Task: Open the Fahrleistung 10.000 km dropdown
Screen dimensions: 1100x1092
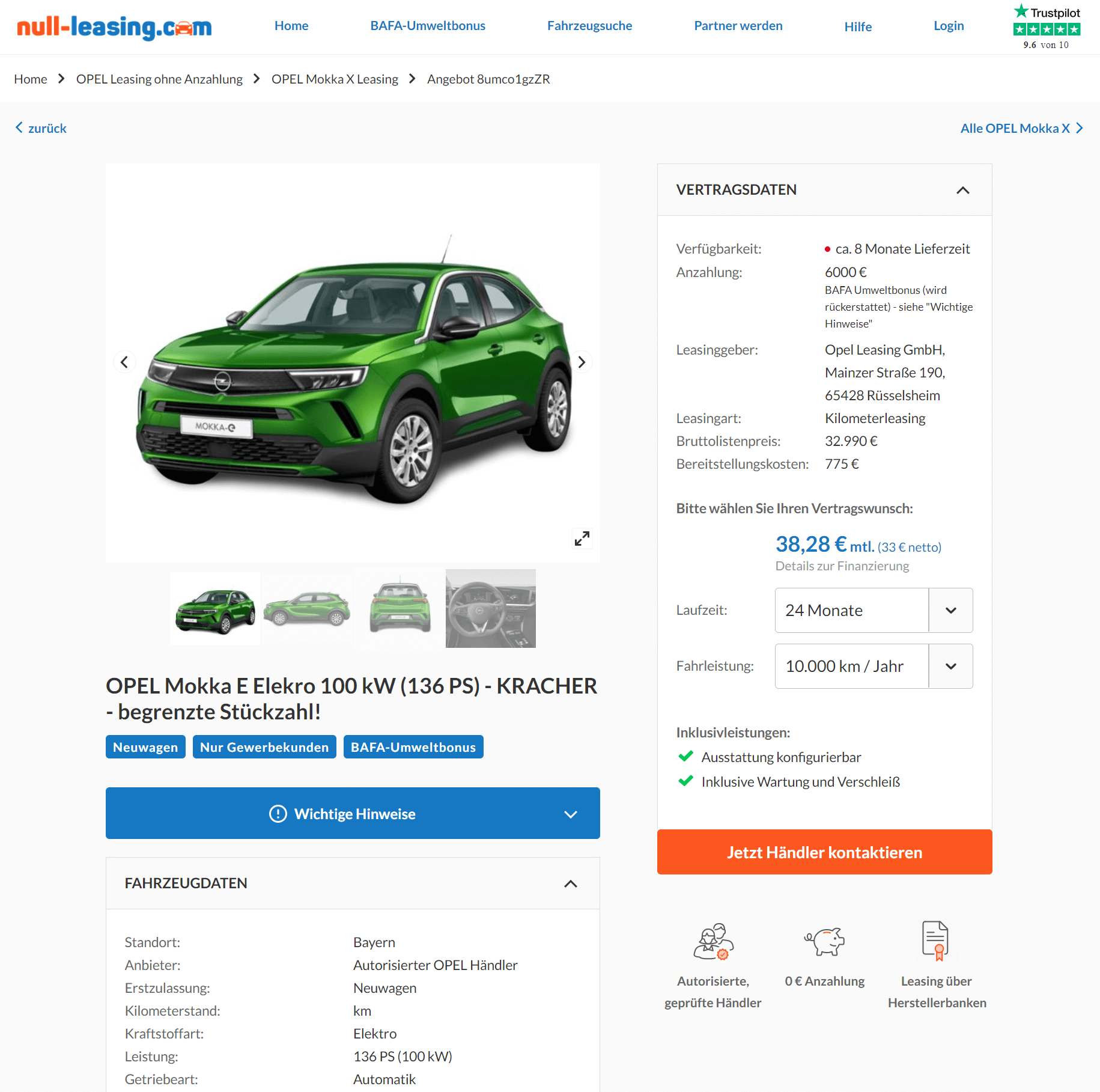Action: [x=874, y=666]
